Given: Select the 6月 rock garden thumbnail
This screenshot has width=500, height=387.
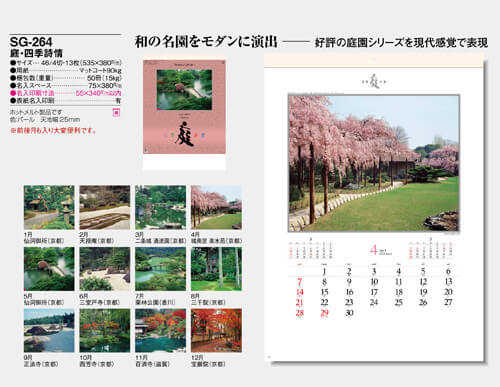Looking at the screenshot, I should [x=105, y=269].
